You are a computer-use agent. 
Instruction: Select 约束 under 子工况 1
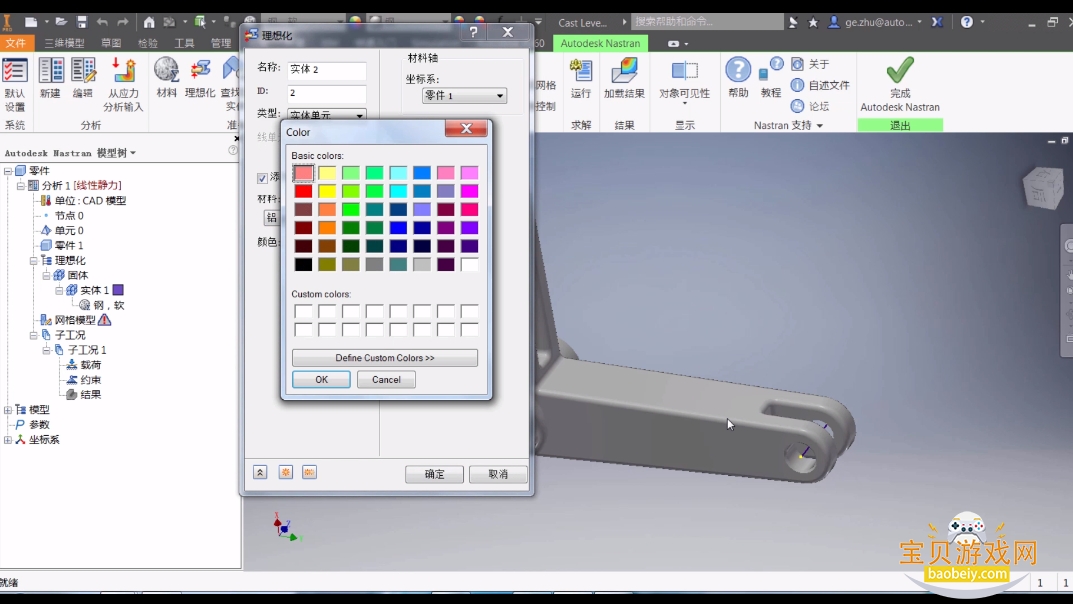point(90,380)
